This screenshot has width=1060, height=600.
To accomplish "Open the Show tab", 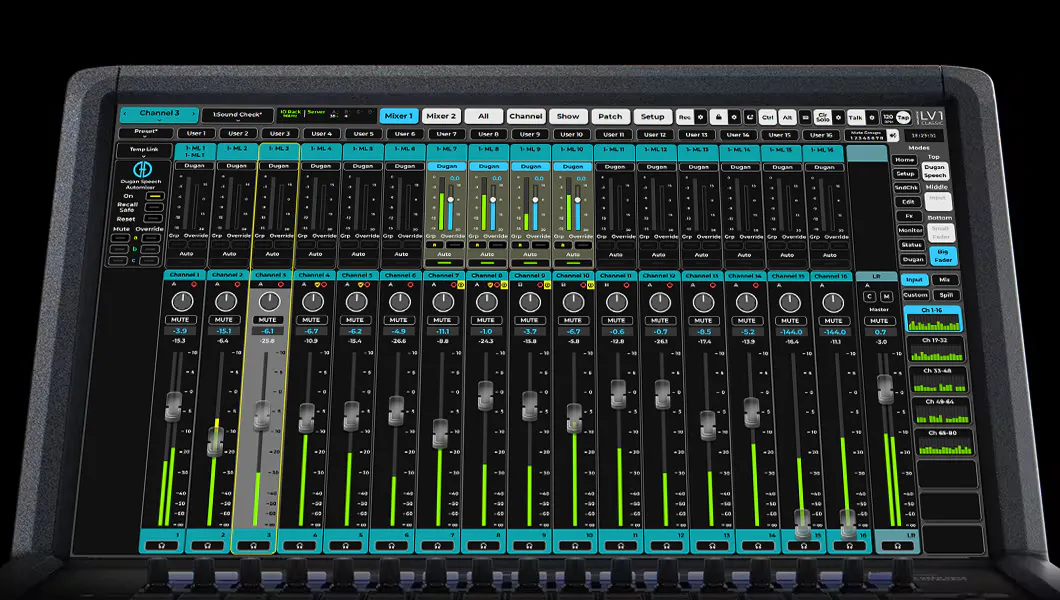I will (x=568, y=116).
